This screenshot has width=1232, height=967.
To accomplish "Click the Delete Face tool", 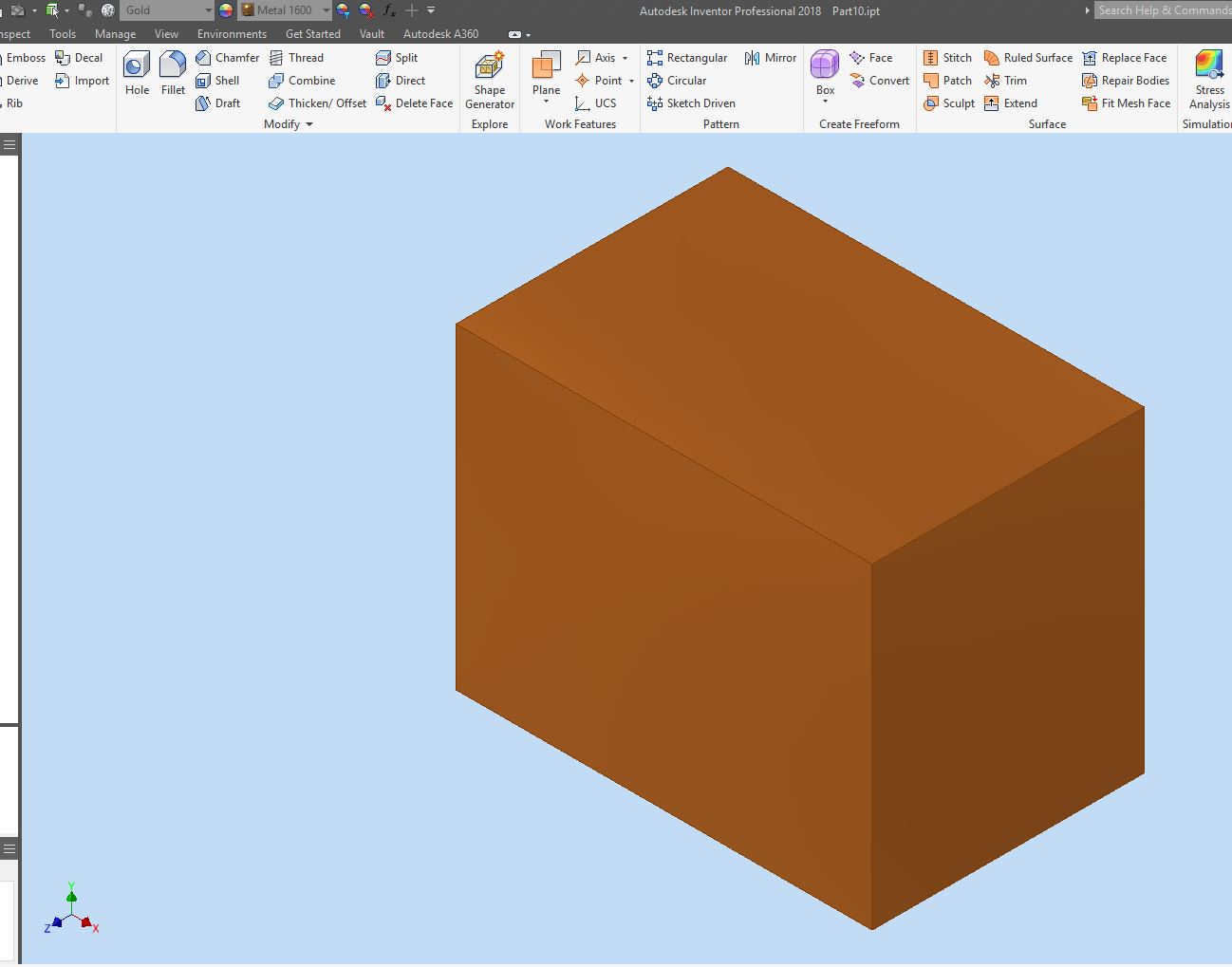I will tap(414, 103).
